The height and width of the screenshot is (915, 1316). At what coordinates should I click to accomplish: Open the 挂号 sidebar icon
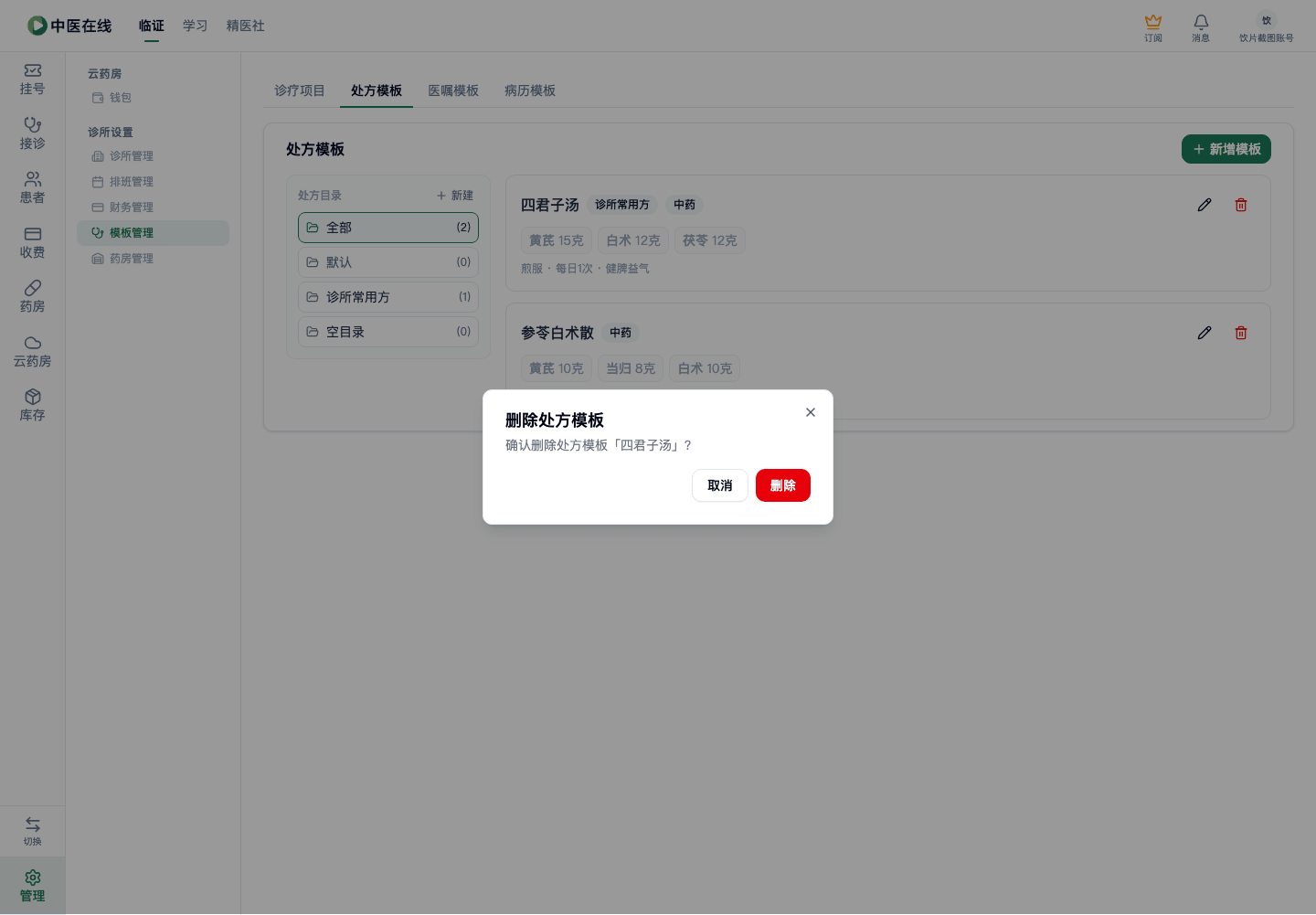(33, 80)
